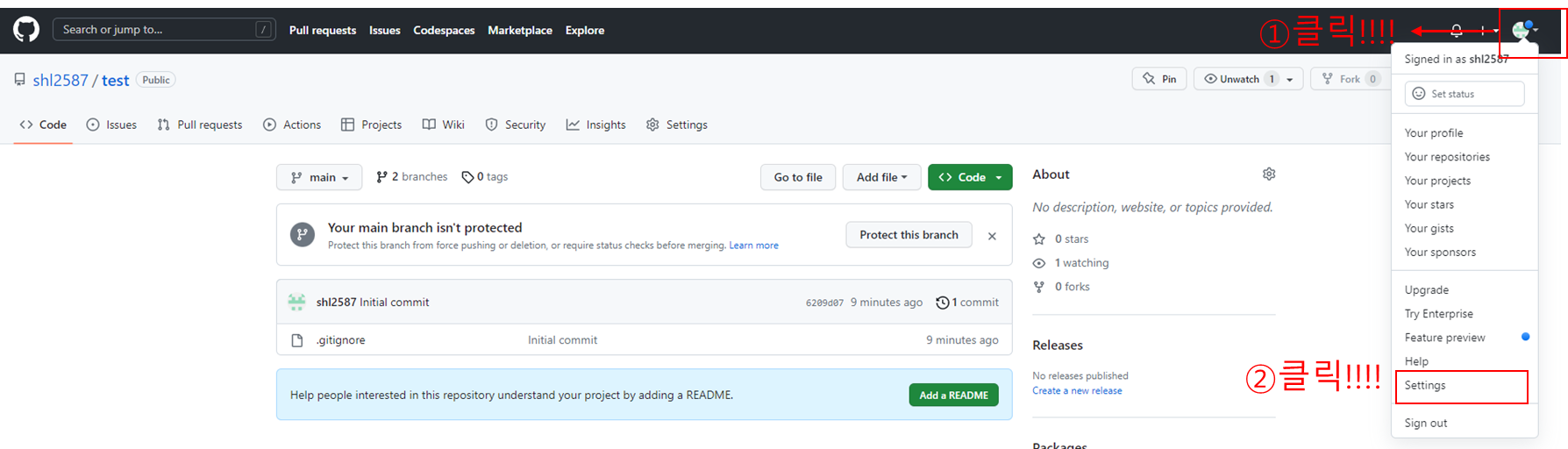Click the repository book icon beside shl2587

[x=20, y=80]
